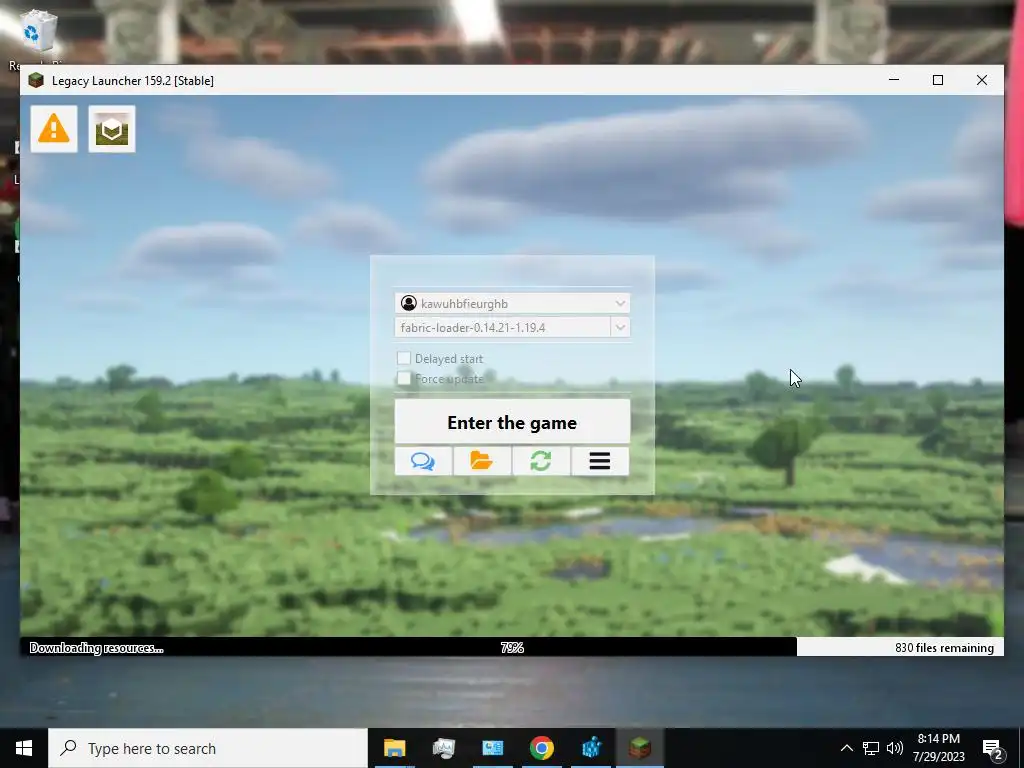The image size is (1024, 768).
Task: Enable the Delayed start checkbox
Action: click(404, 358)
